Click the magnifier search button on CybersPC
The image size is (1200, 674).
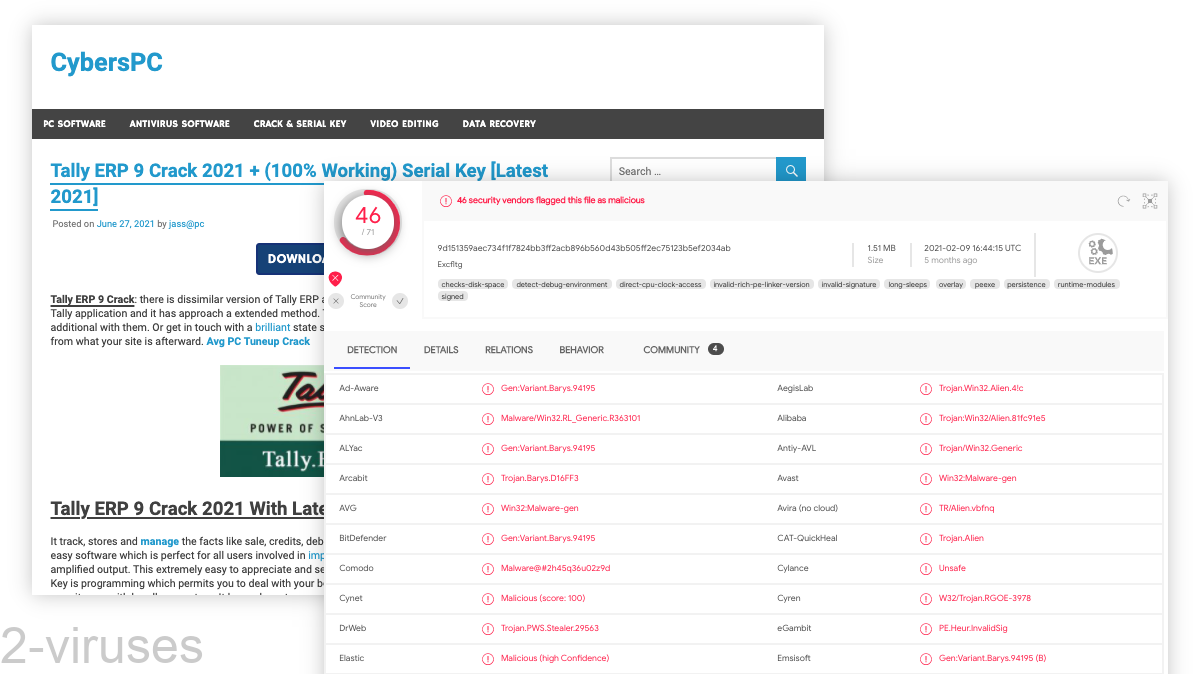791,171
